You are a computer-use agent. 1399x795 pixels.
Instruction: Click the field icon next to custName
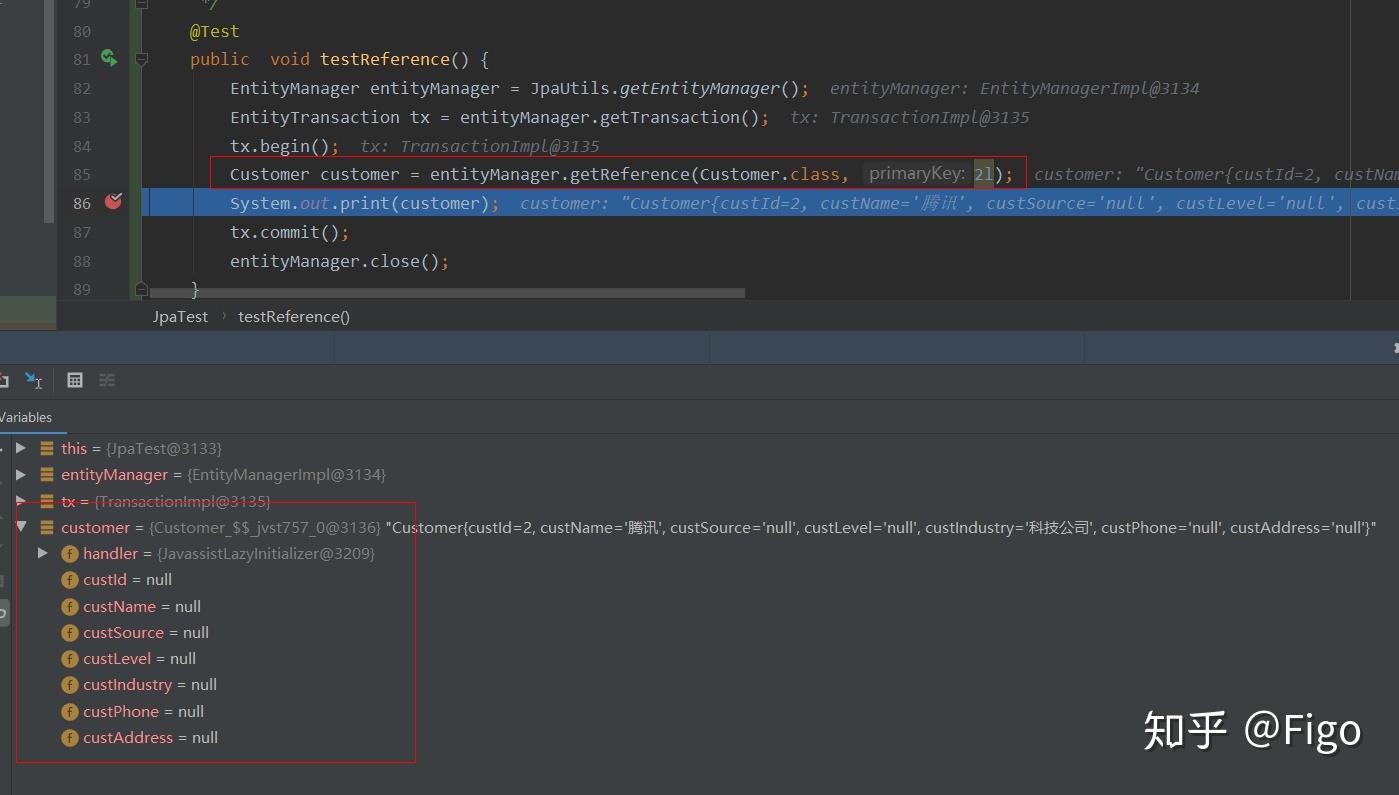(x=69, y=606)
